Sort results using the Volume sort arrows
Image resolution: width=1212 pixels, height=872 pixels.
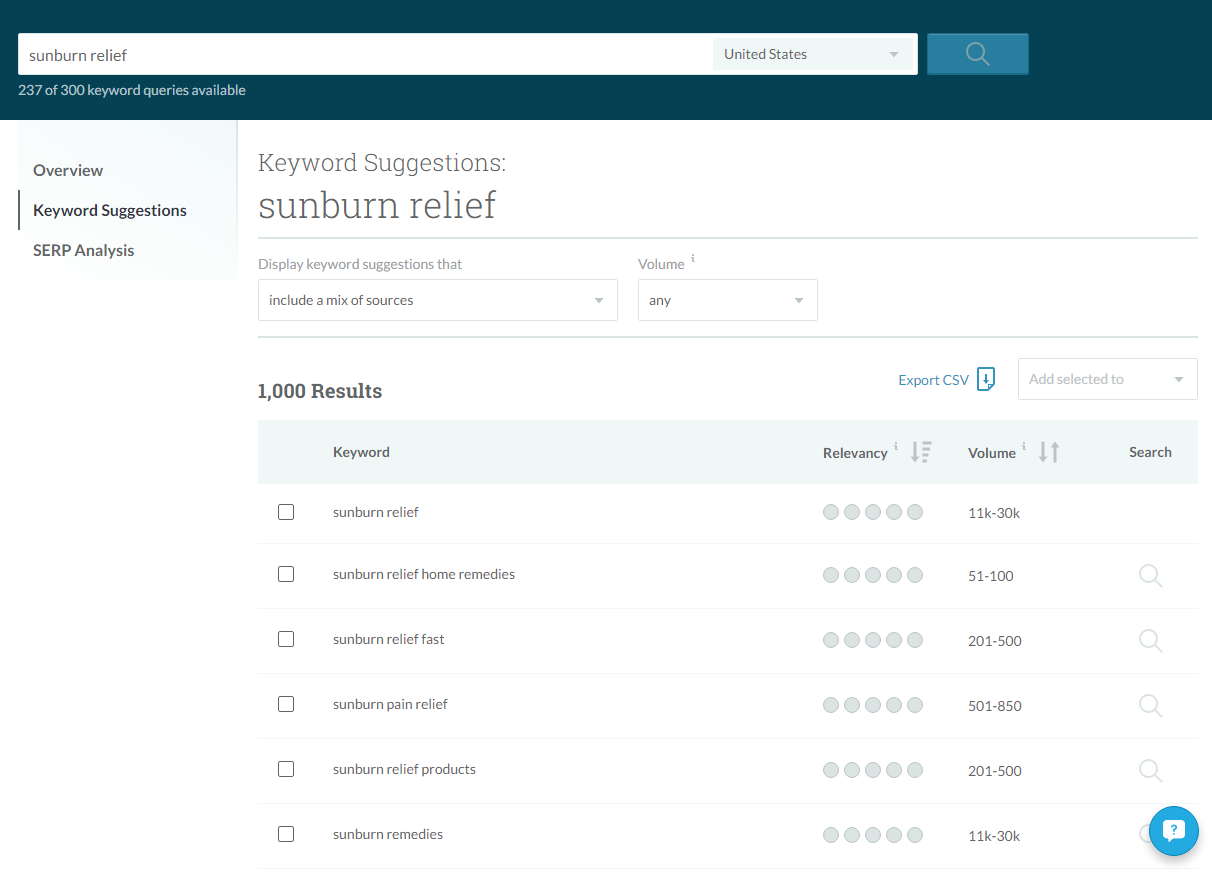(1048, 451)
